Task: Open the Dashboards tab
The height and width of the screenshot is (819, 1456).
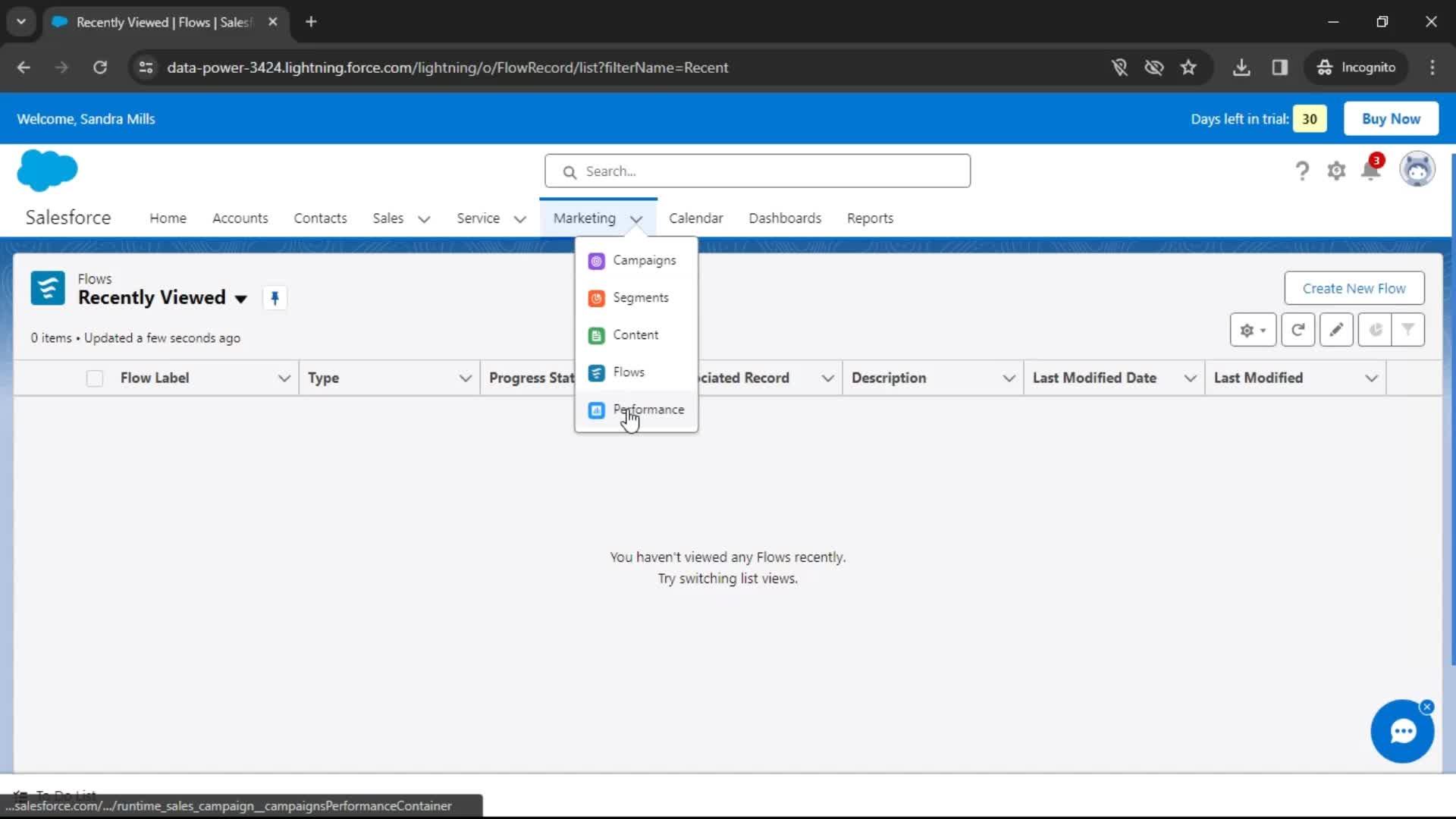Action: [x=785, y=218]
